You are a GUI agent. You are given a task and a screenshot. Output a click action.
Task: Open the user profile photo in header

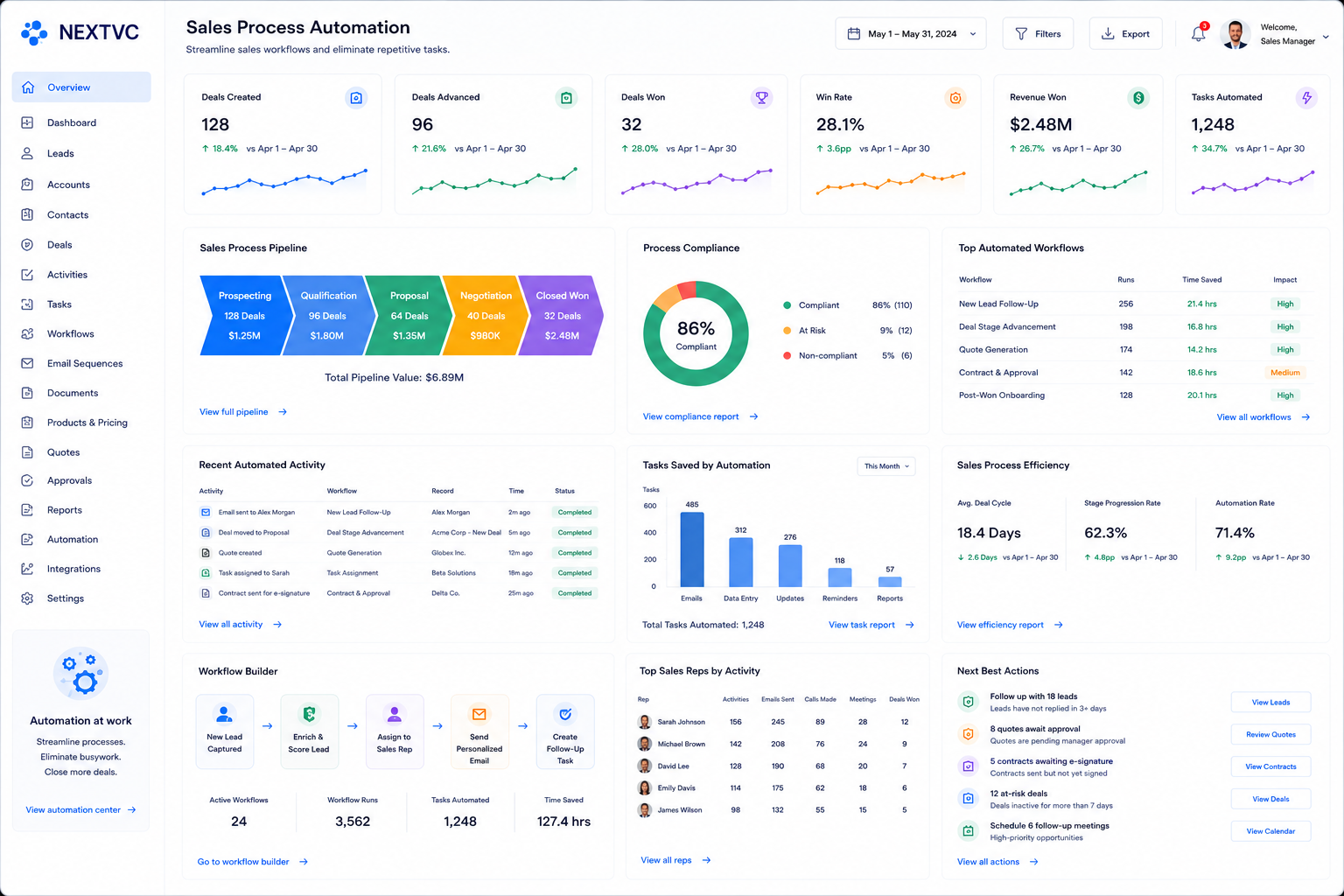click(x=1235, y=34)
